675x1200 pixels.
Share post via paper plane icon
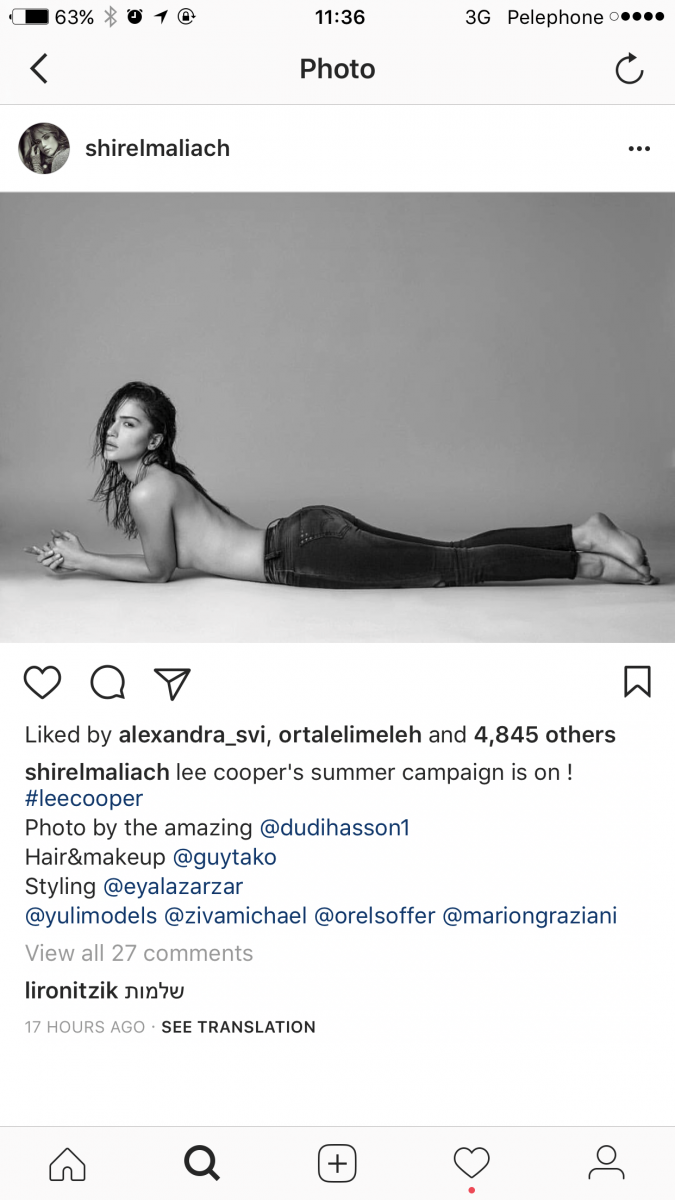[x=172, y=682]
